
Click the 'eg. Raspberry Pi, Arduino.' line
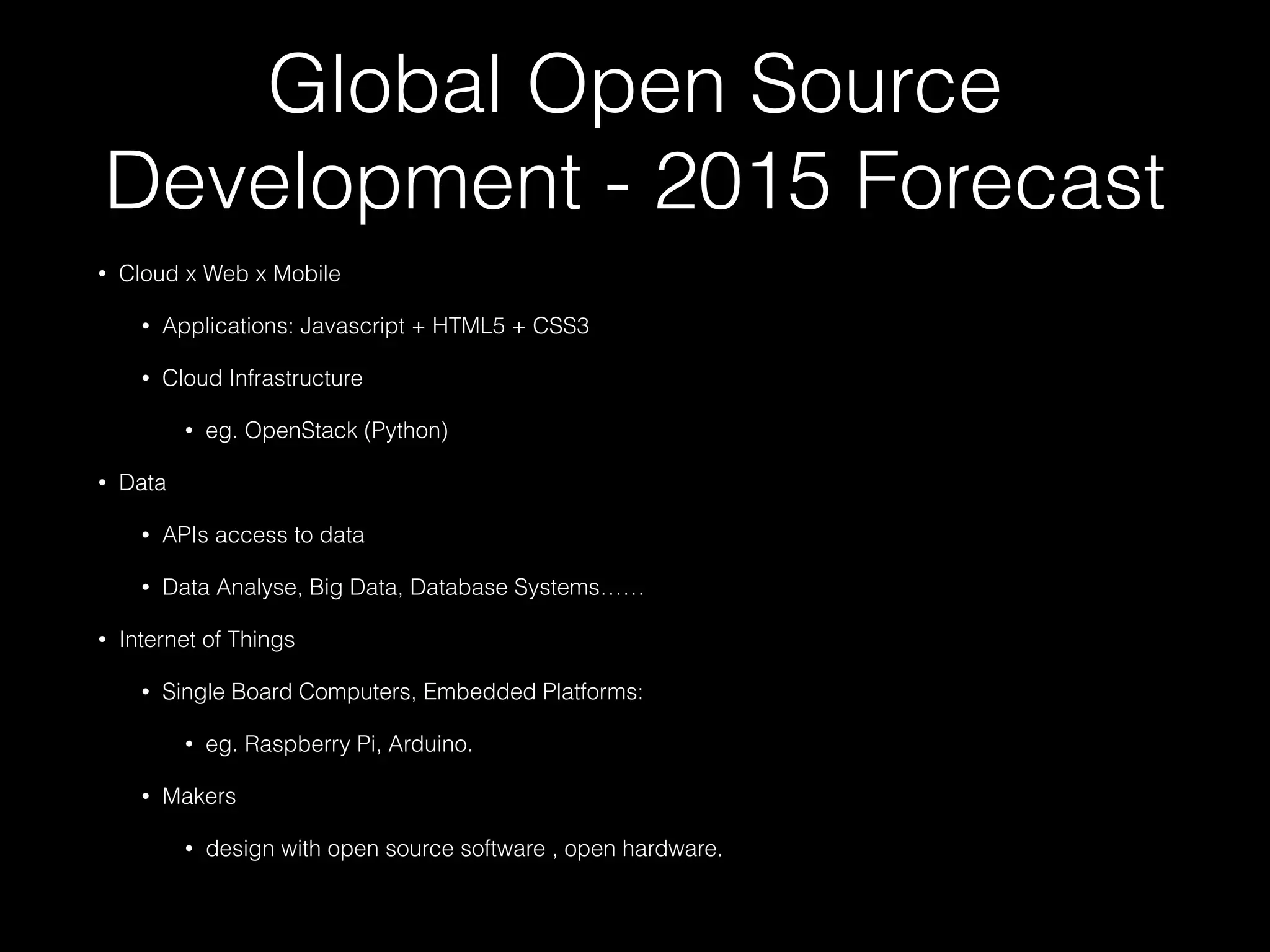(339, 744)
